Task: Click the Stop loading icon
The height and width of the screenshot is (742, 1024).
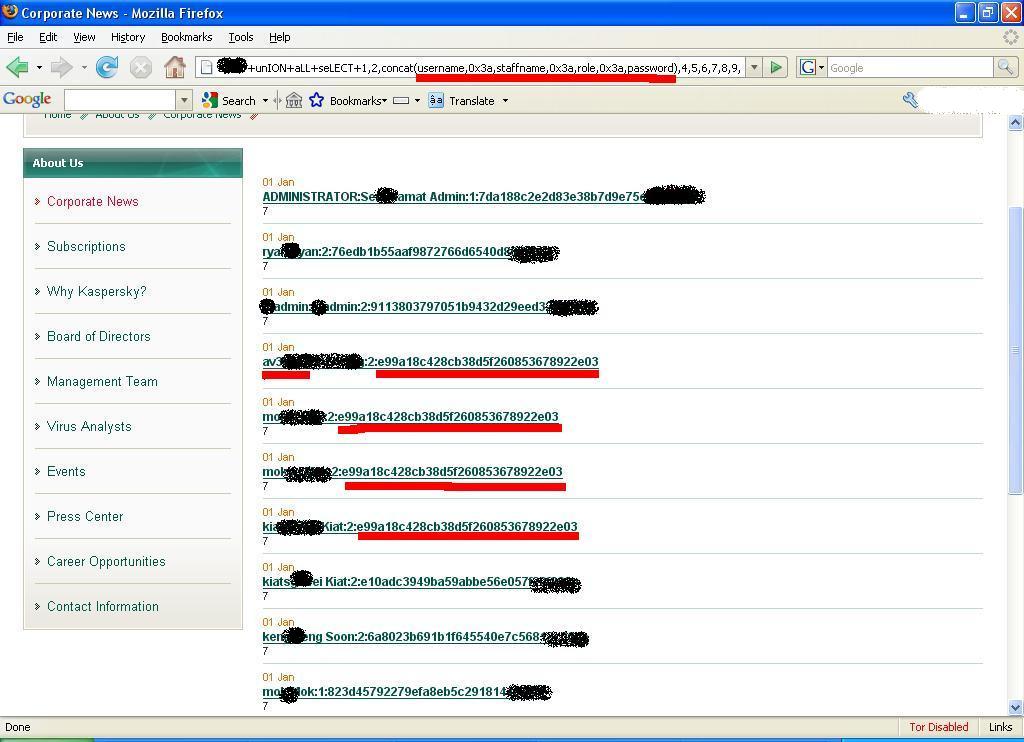Action: (140, 67)
